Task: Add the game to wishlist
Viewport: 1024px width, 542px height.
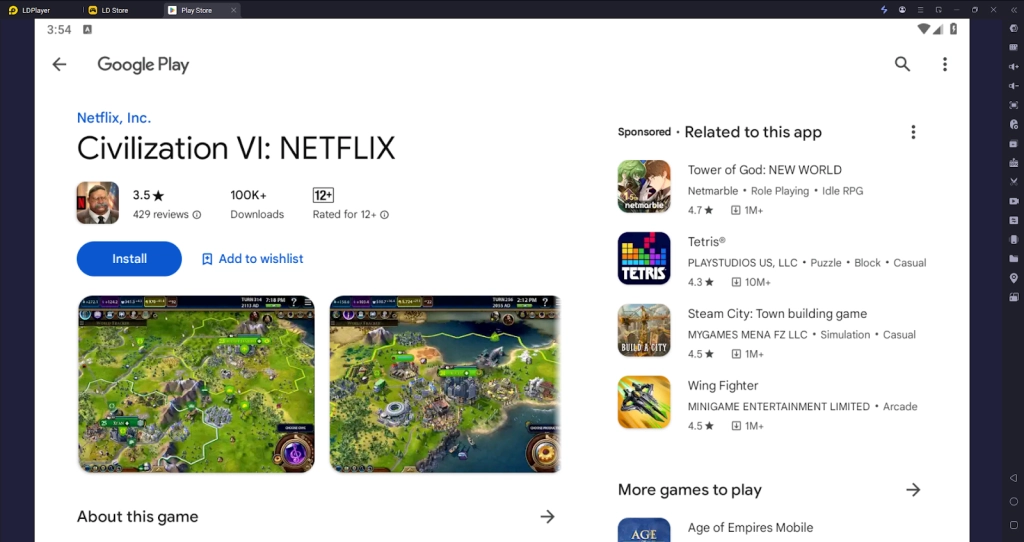Action: click(x=252, y=259)
